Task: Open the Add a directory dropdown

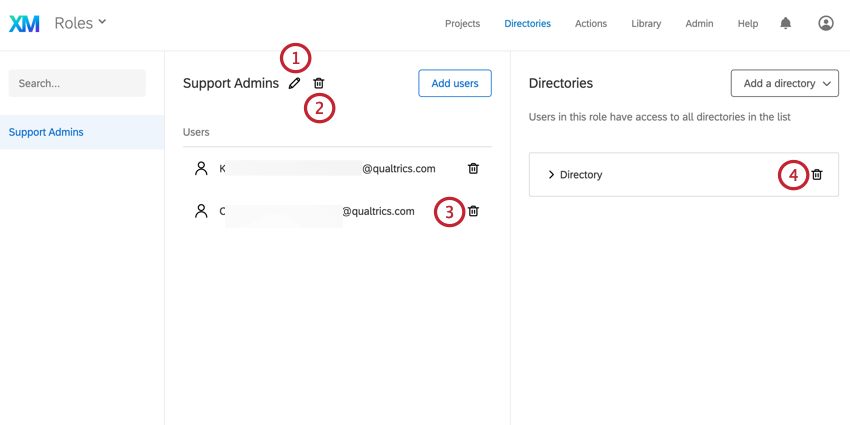Action: [784, 84]
